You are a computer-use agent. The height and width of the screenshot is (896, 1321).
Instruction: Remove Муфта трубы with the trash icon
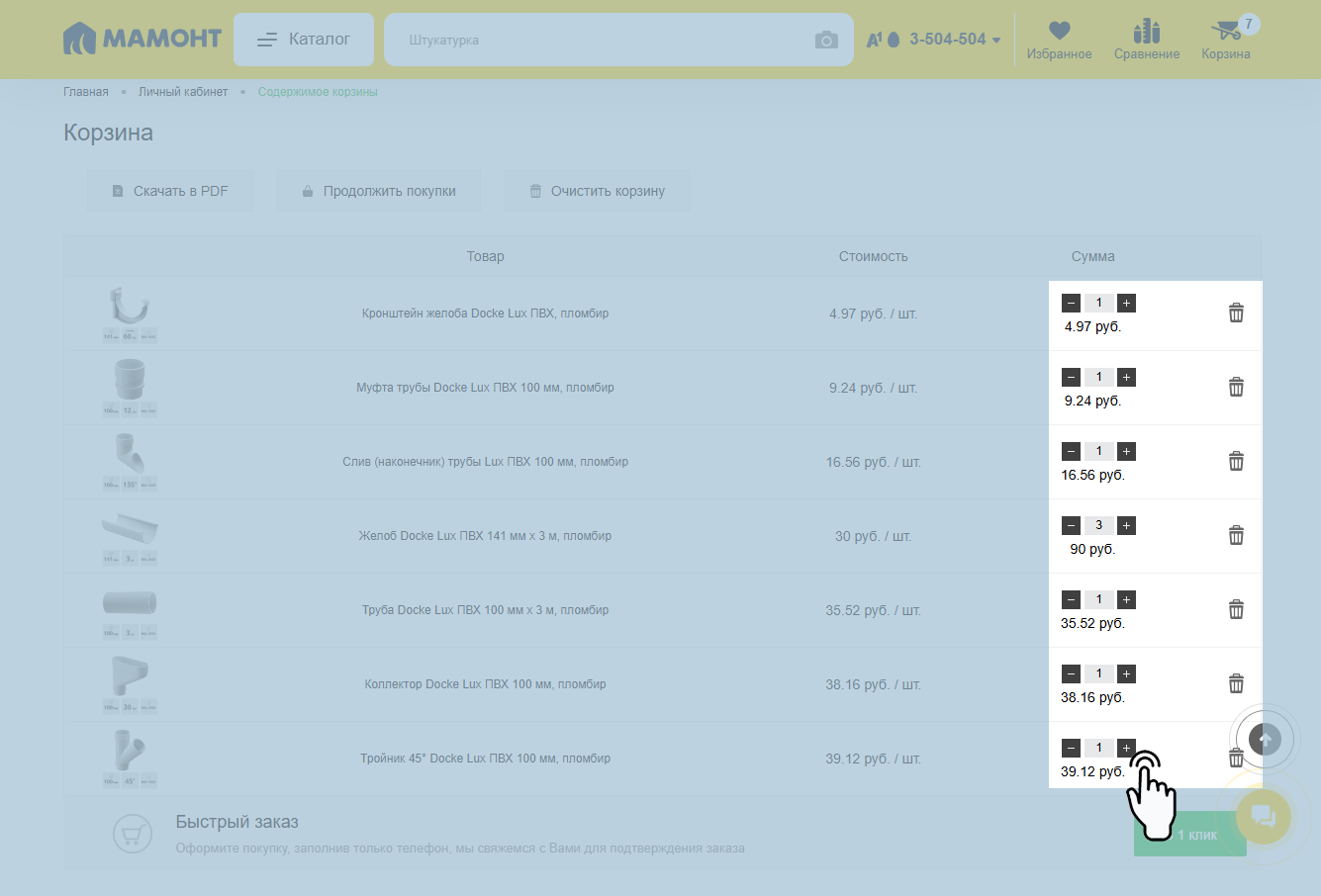(1236, 388)
